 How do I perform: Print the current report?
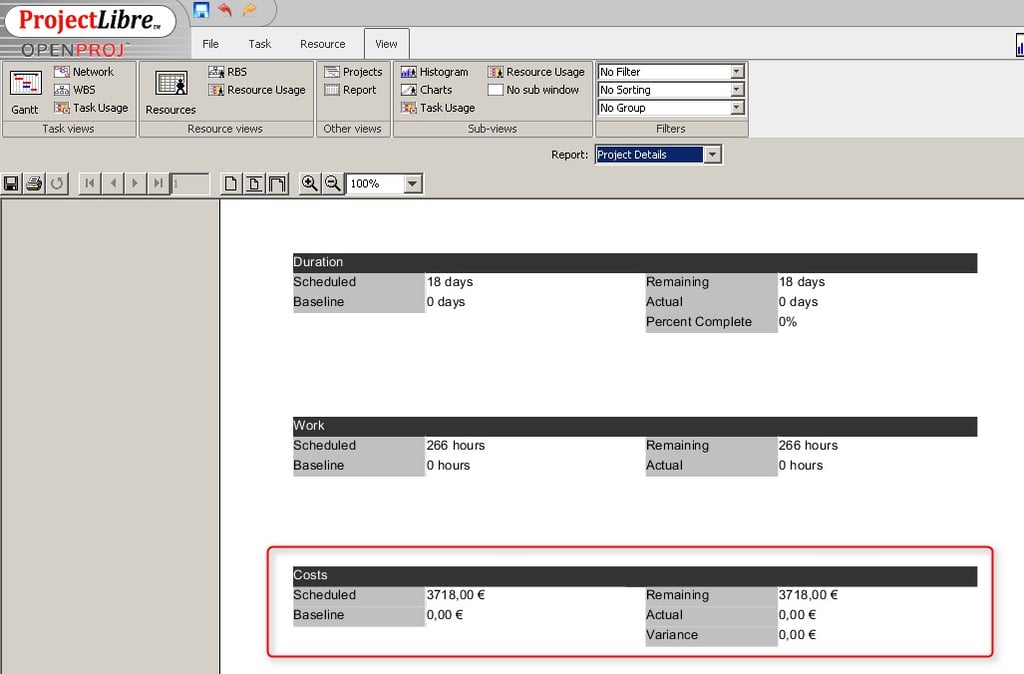click(x=35, y=183)
